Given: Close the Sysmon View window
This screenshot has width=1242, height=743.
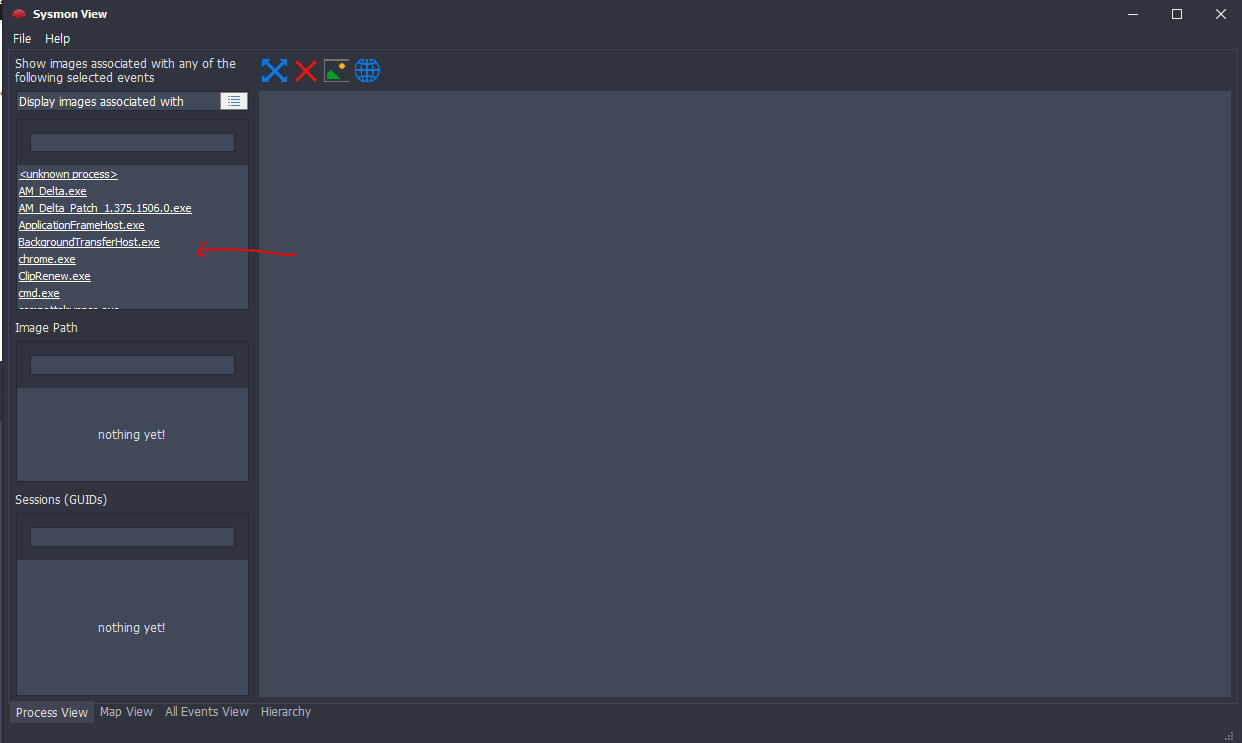Looking at the screenshot, I should 1220,14.
